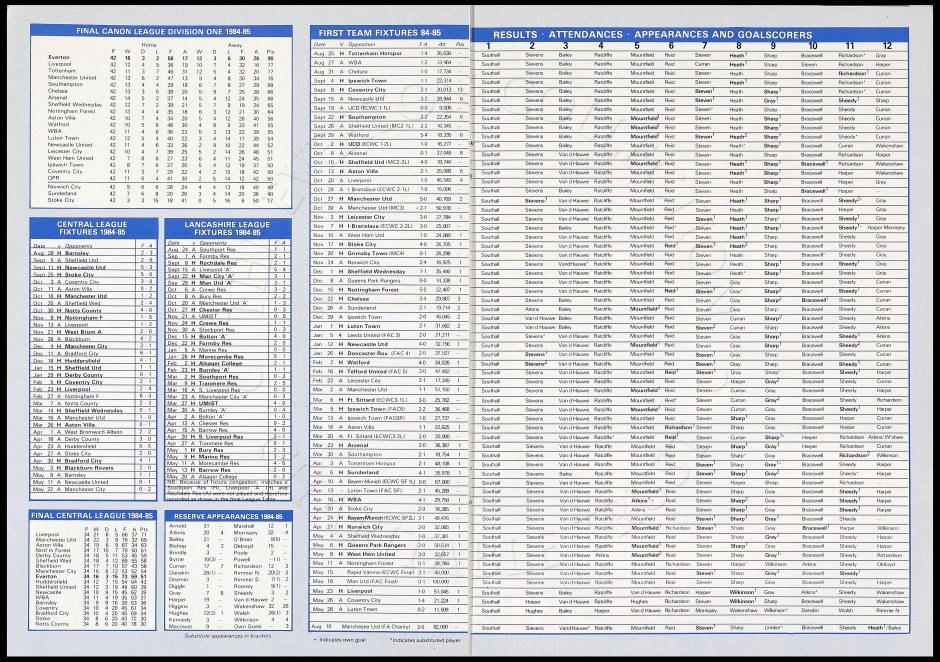Click 'Own Goals' in the Reserve Appearances list
Image resolution: width=940 pixels, height=662 pixels.
(x=247, y=626)
